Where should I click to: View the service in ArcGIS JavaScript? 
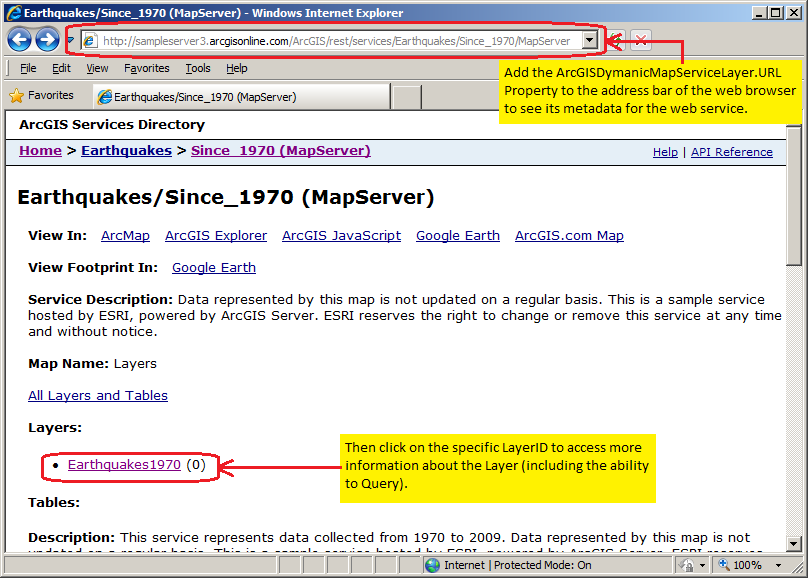pos(340,235)
